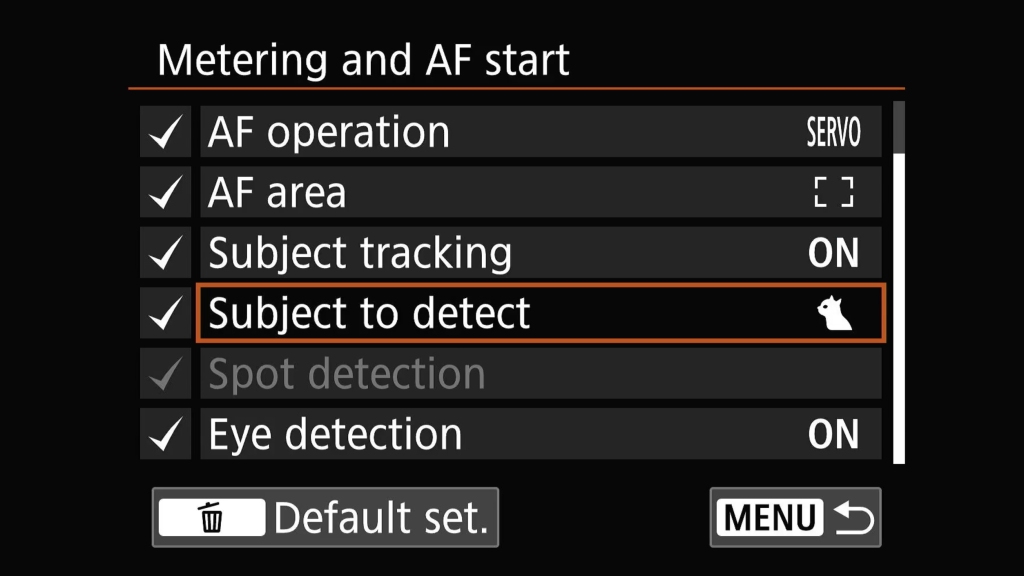This screenshot has width=1024, height=576.
Task: Select the highlighted Subject to detect row
Action: click(x=541, y=313)
